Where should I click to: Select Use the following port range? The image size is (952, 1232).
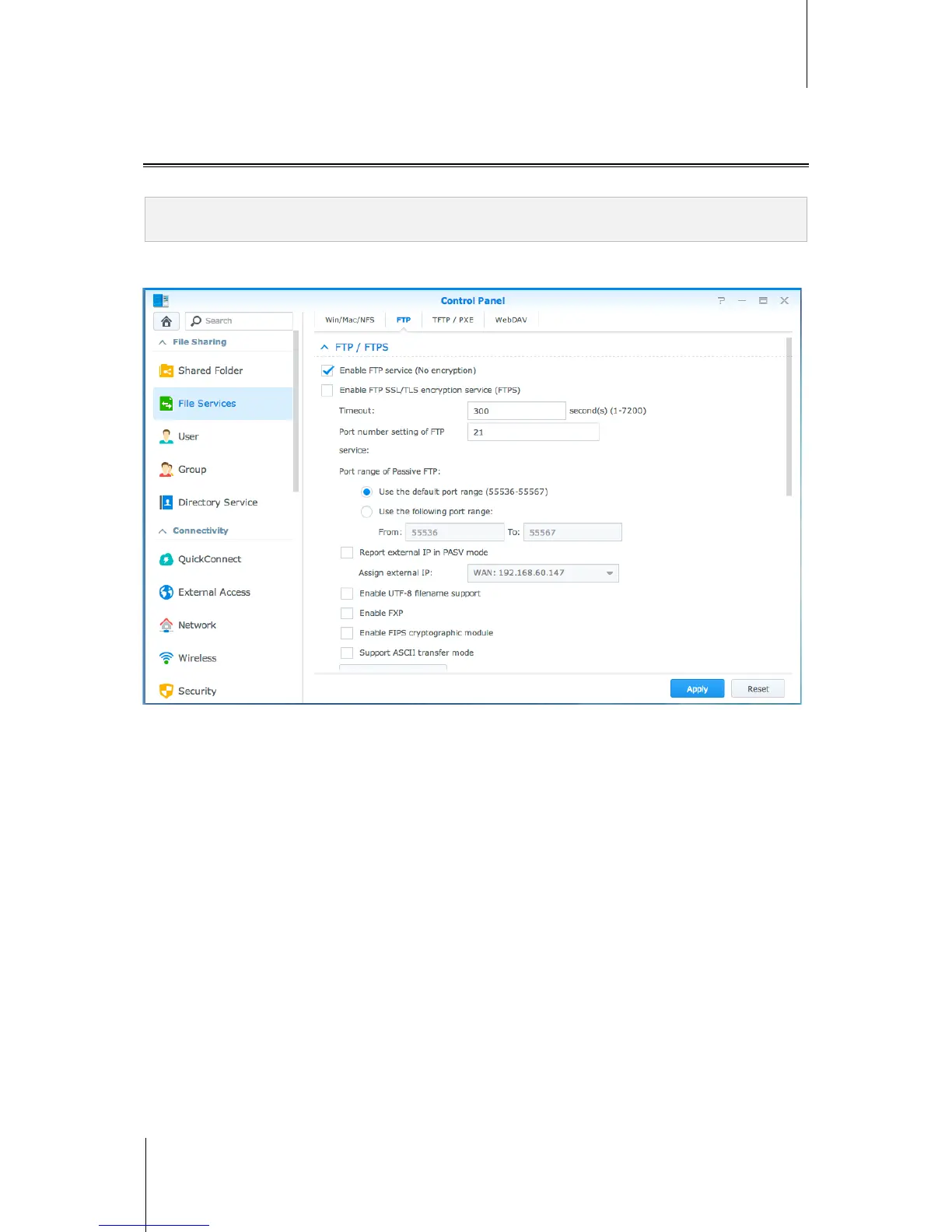(366, 512)
